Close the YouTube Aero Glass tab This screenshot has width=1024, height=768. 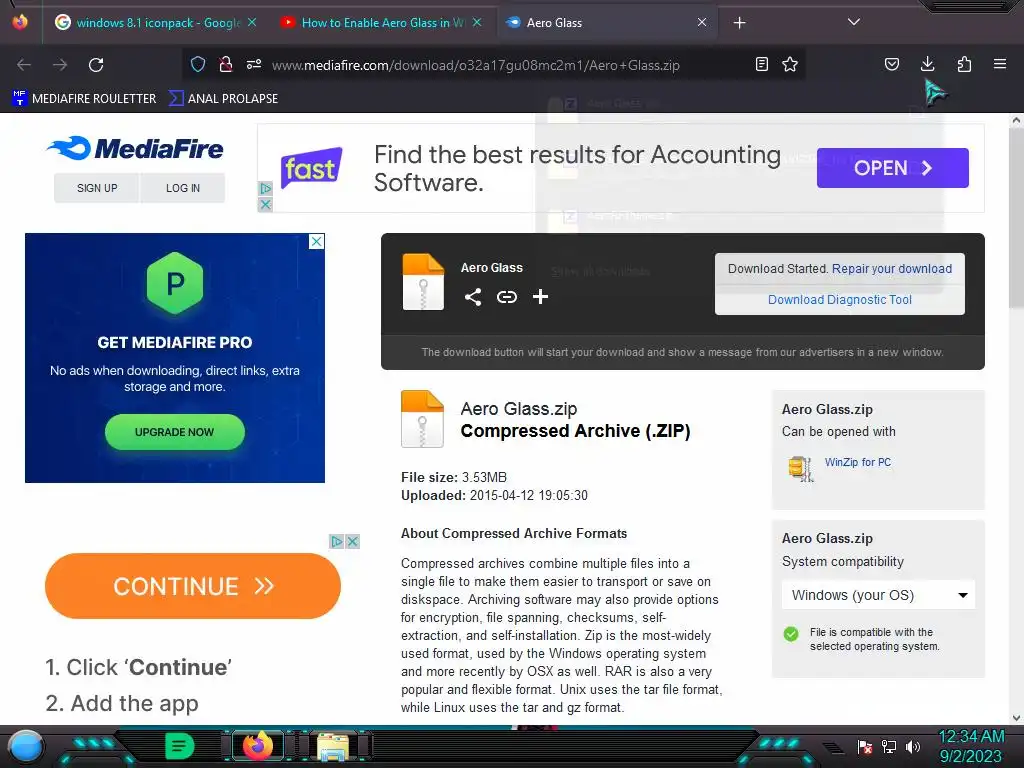(x=477, y=22)
